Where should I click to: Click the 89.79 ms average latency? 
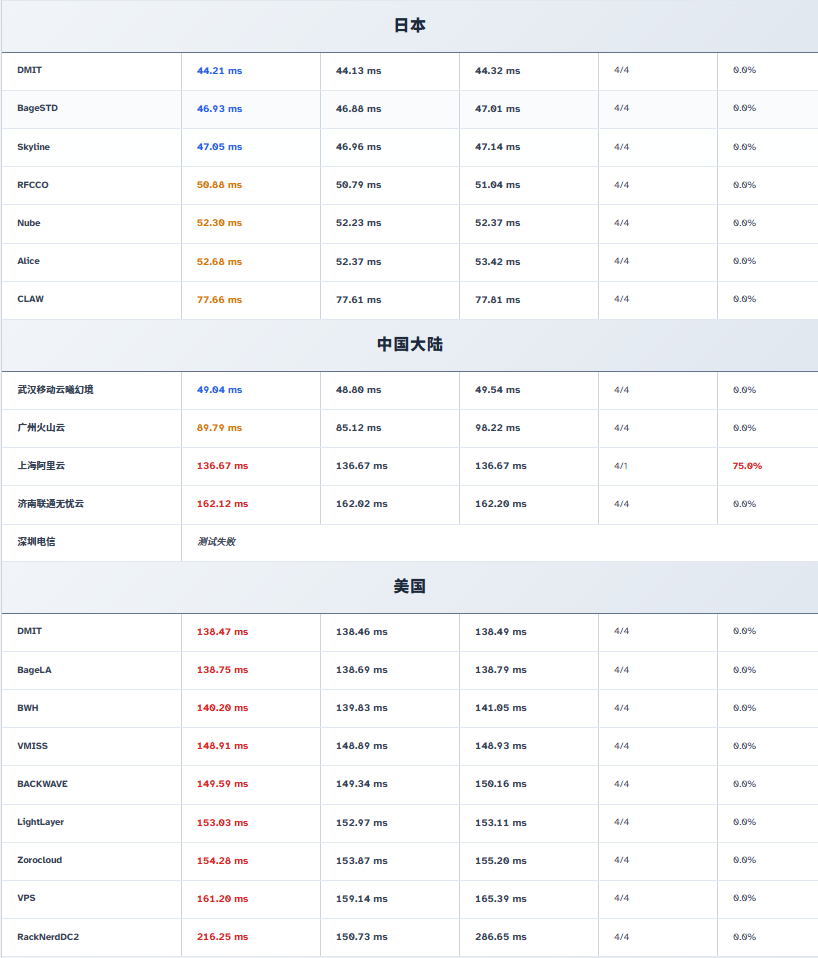pyautogui.click(x=219, y=428)
